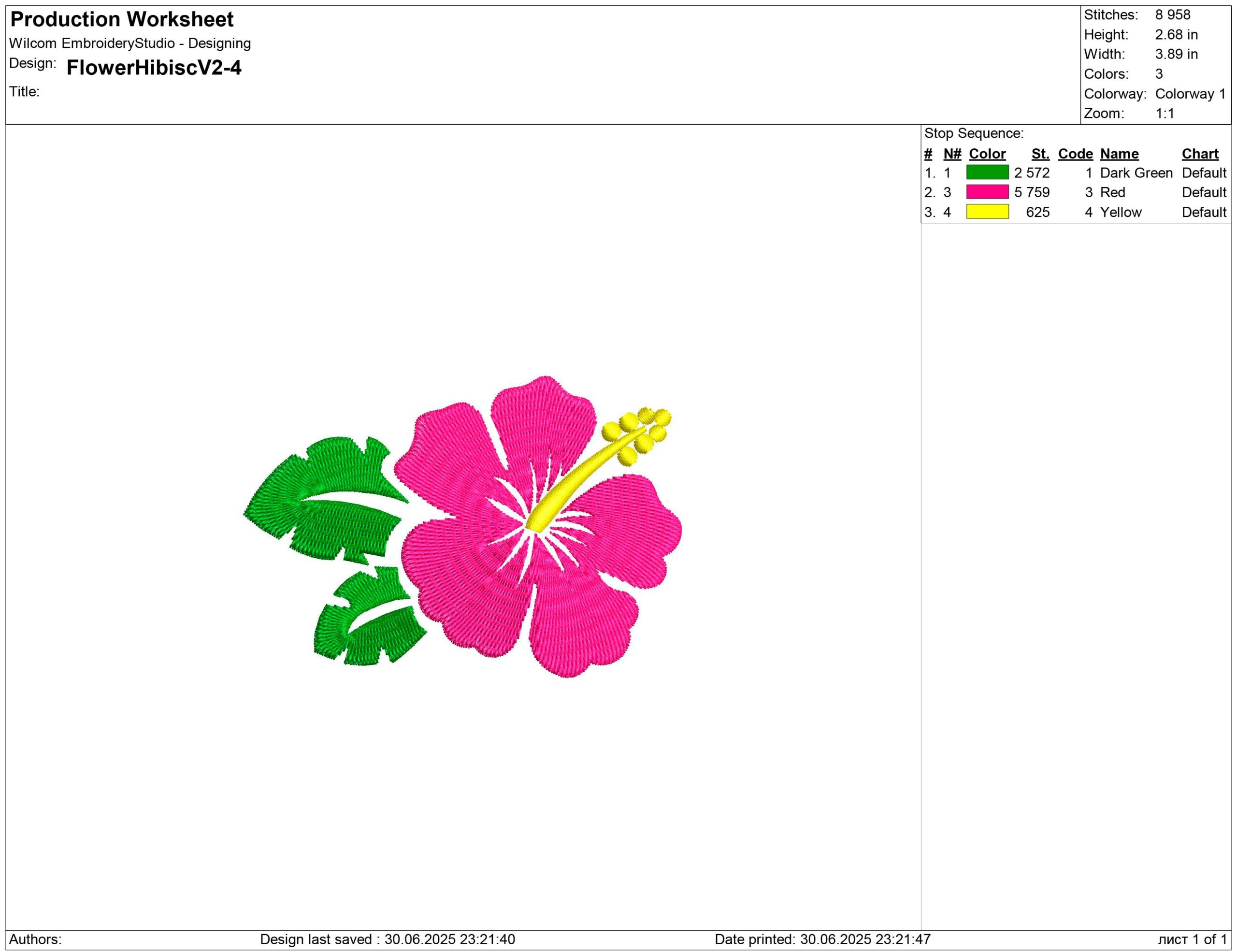Click the Colorway 1 value

(1190, 93)
